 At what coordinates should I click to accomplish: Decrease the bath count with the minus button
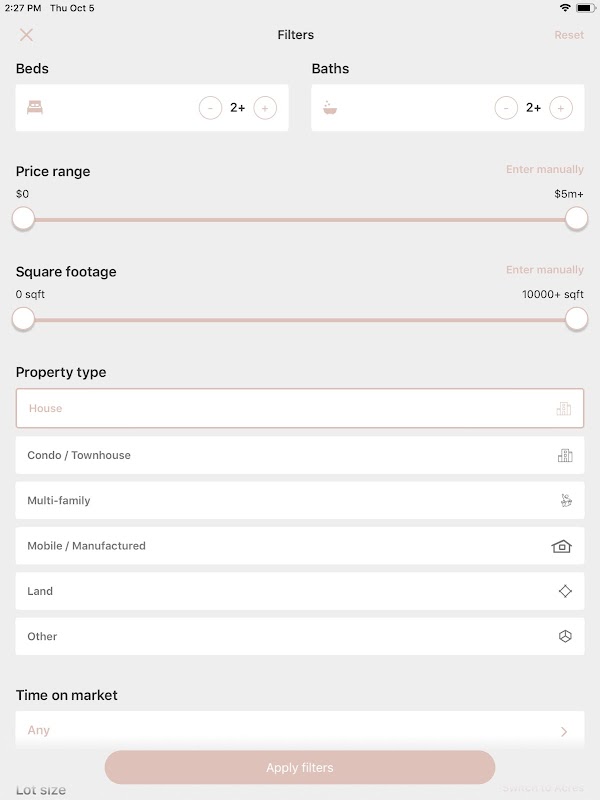click(x=506, y=108)
